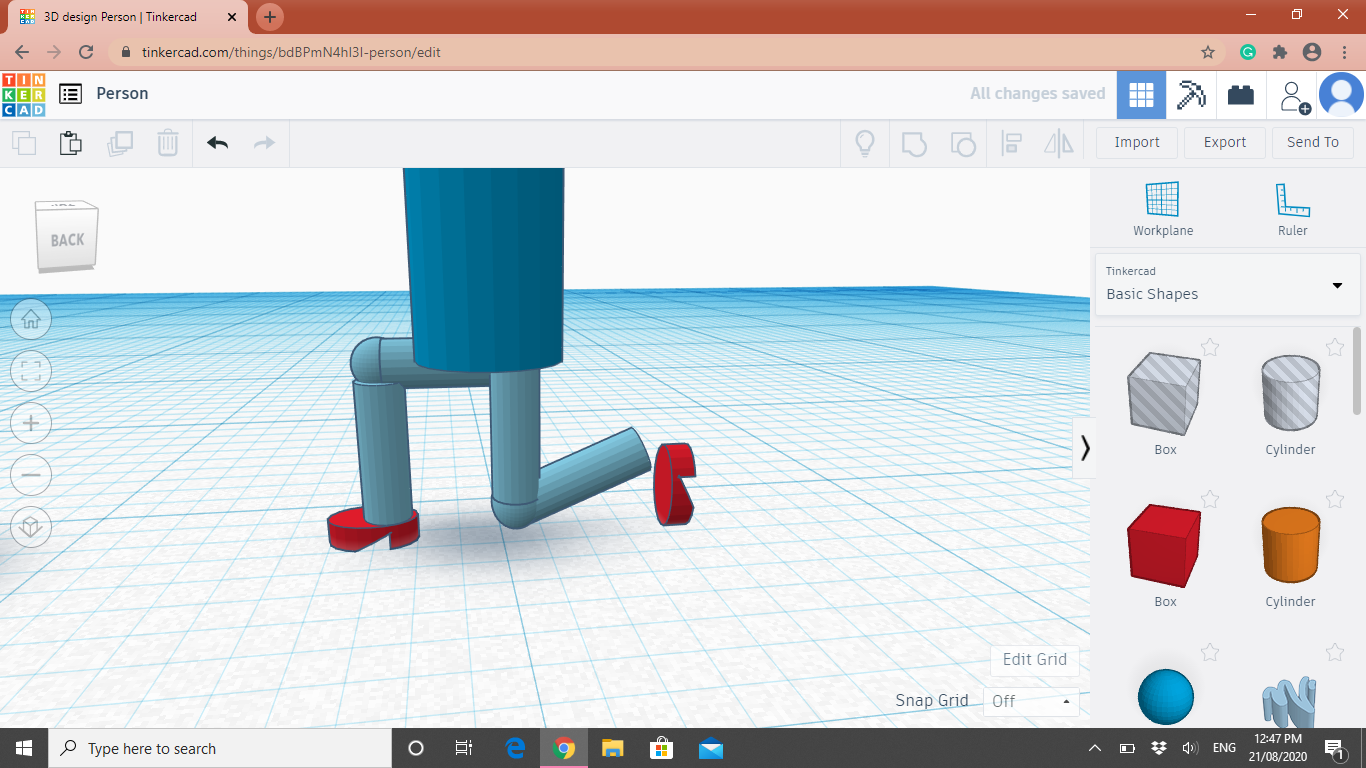The image size is (1366, 768).
Task: Redo the last undone action
Action: click(x=264, y=143)
